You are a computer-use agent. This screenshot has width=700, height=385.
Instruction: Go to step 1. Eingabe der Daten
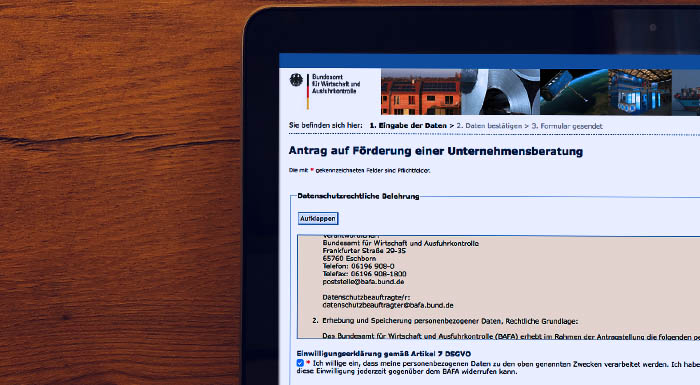pos(408,126)
